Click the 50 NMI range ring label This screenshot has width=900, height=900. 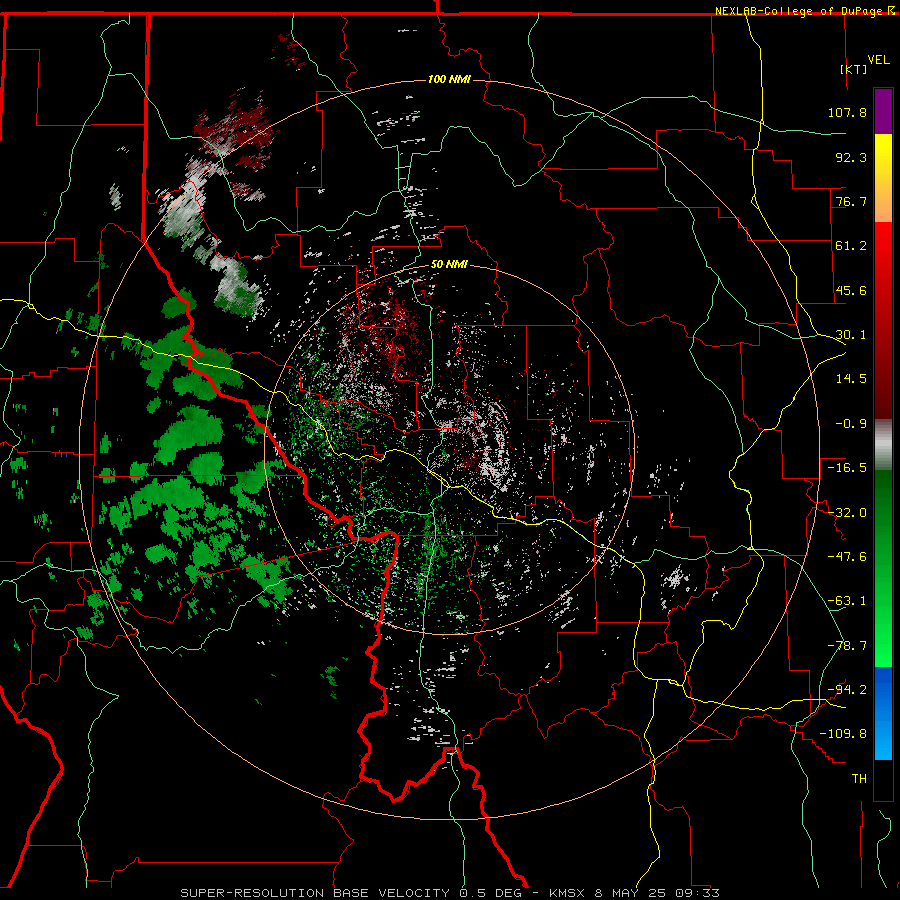[x=449, y=265]
